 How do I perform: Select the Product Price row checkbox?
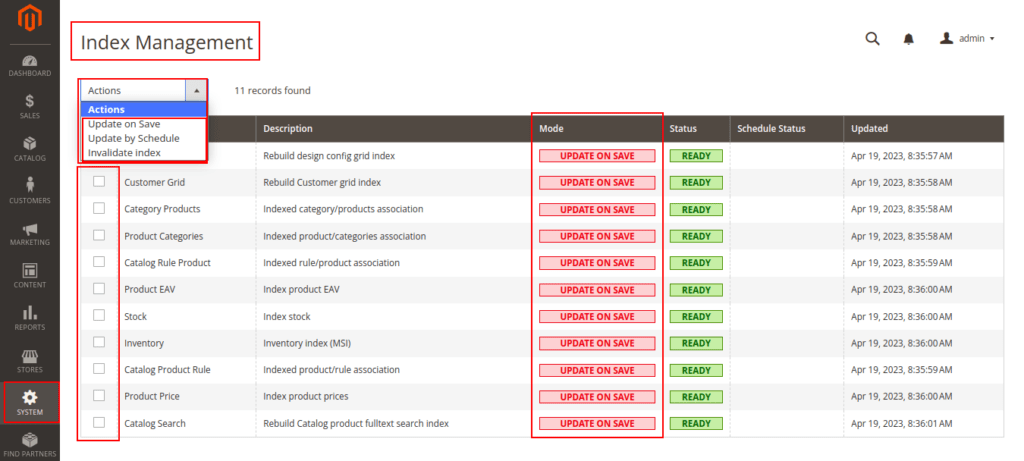(99, 396)
